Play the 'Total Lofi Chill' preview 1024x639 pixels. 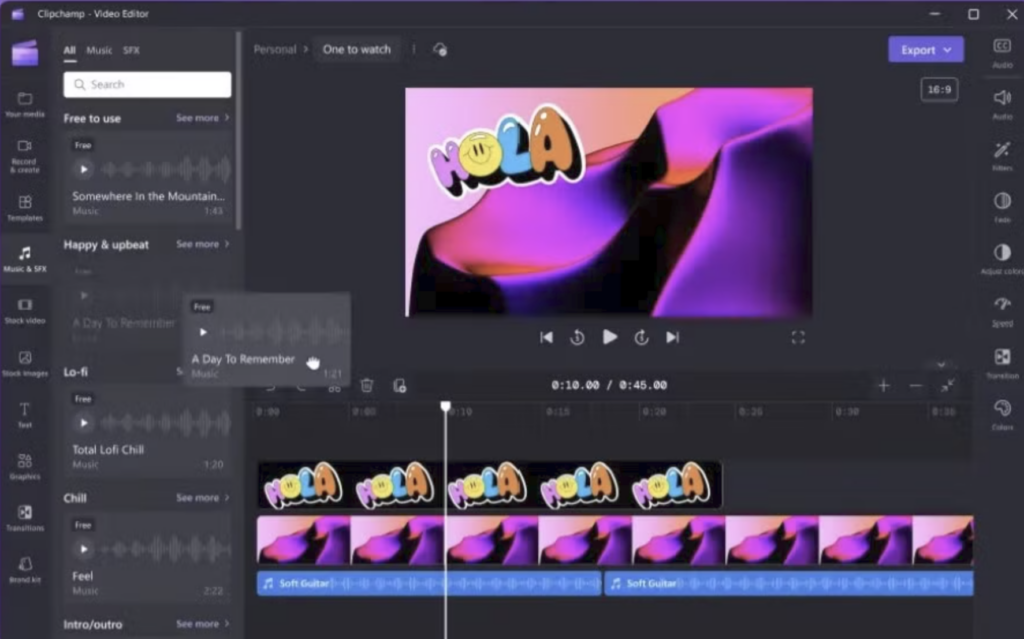coord(83,423)
